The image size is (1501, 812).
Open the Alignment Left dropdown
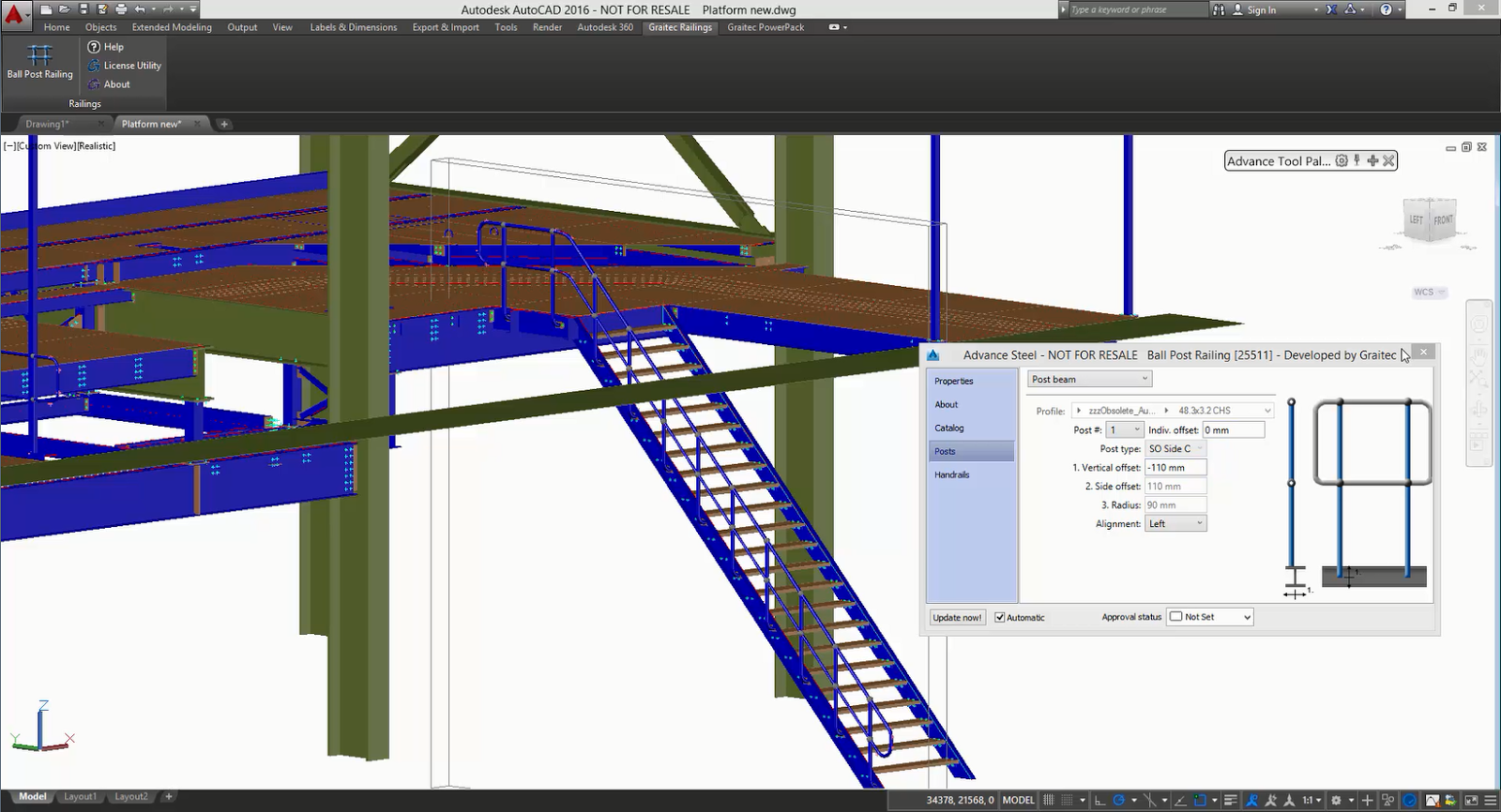click(1175, 523)
